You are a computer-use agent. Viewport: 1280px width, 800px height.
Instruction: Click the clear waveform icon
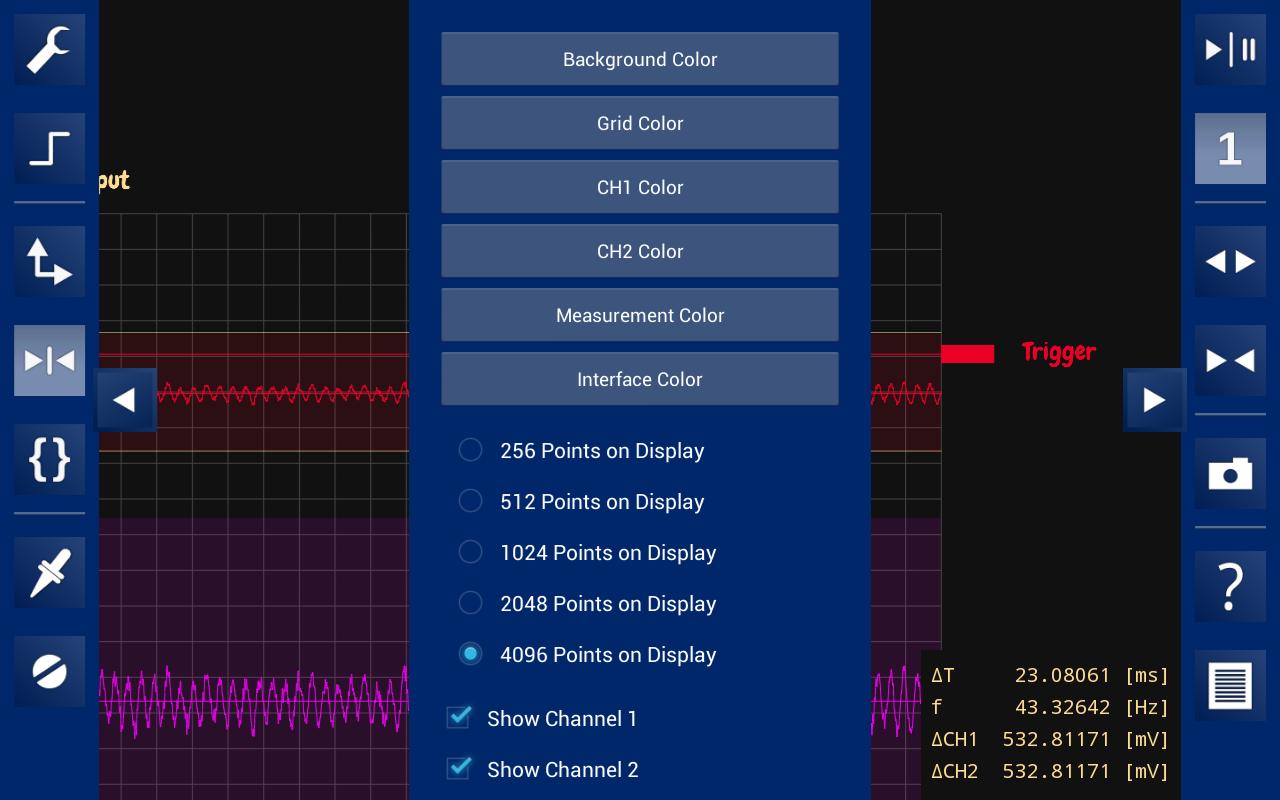click(x=49, y=671)
